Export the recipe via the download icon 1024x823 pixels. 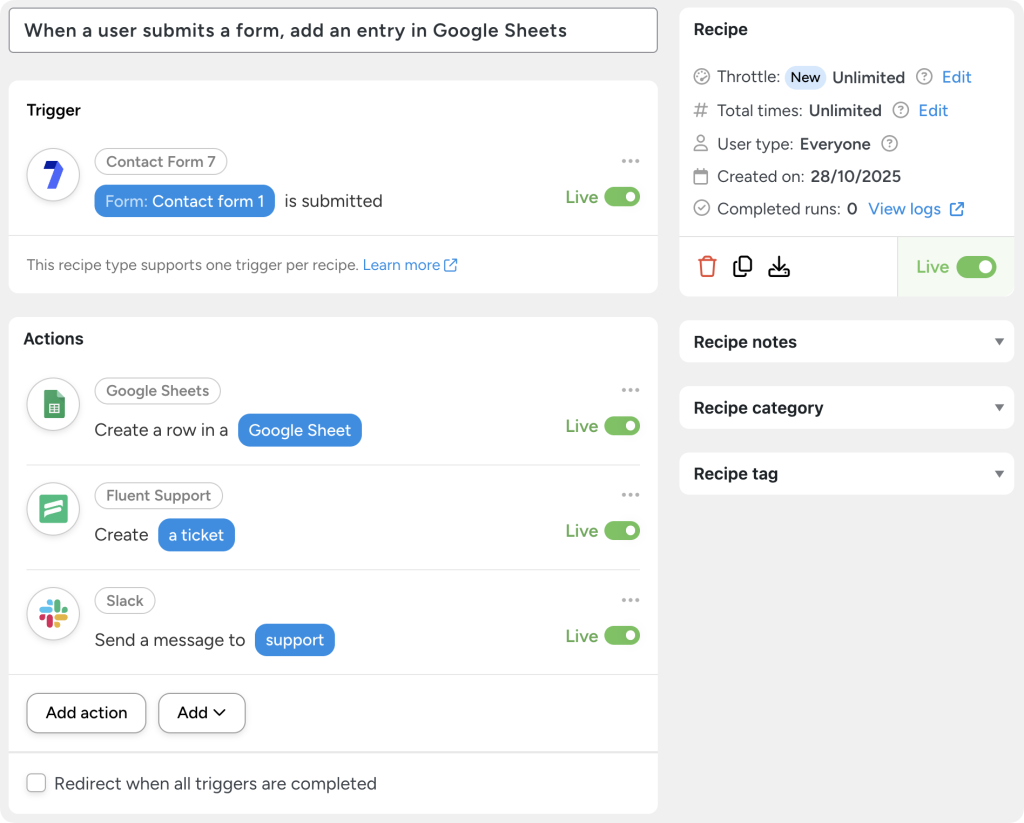(779, 266)
